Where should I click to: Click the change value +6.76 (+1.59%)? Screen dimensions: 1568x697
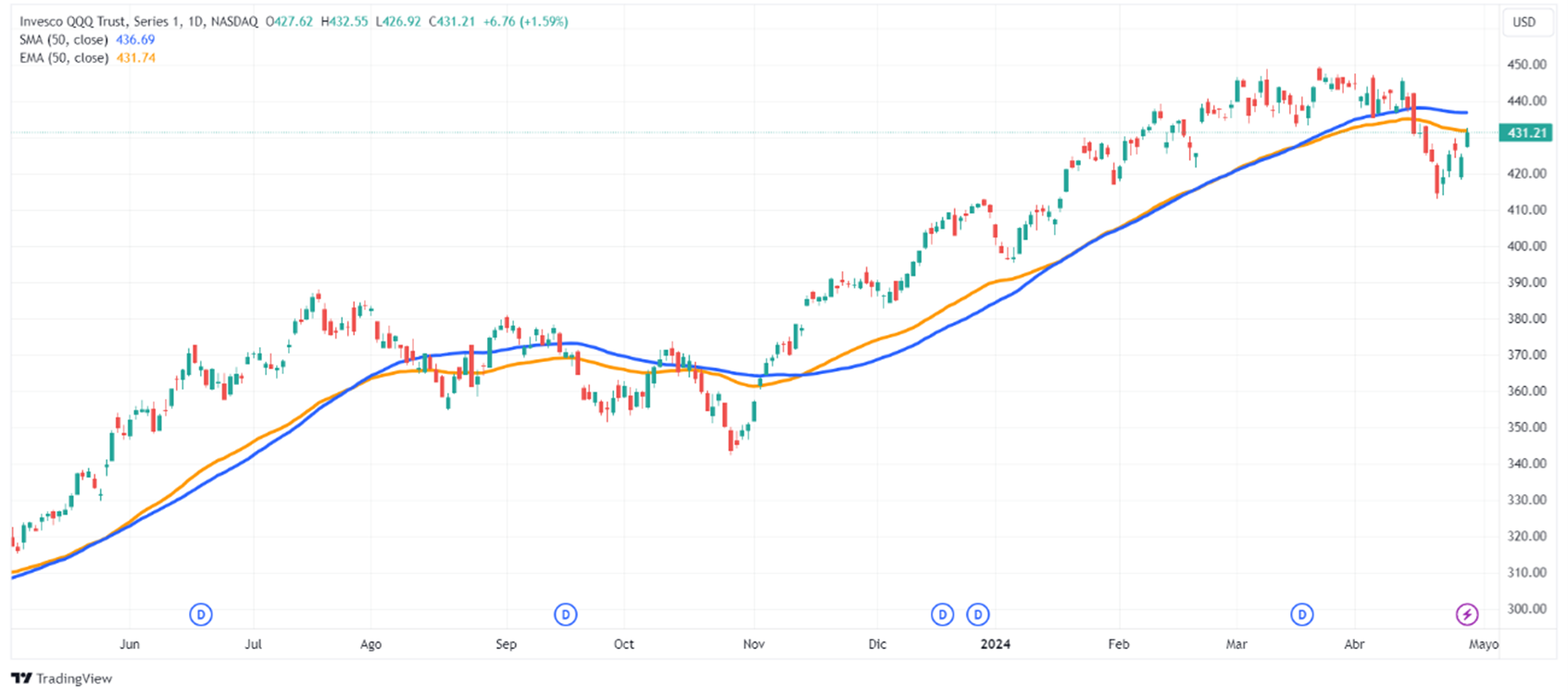click(525, 21)
